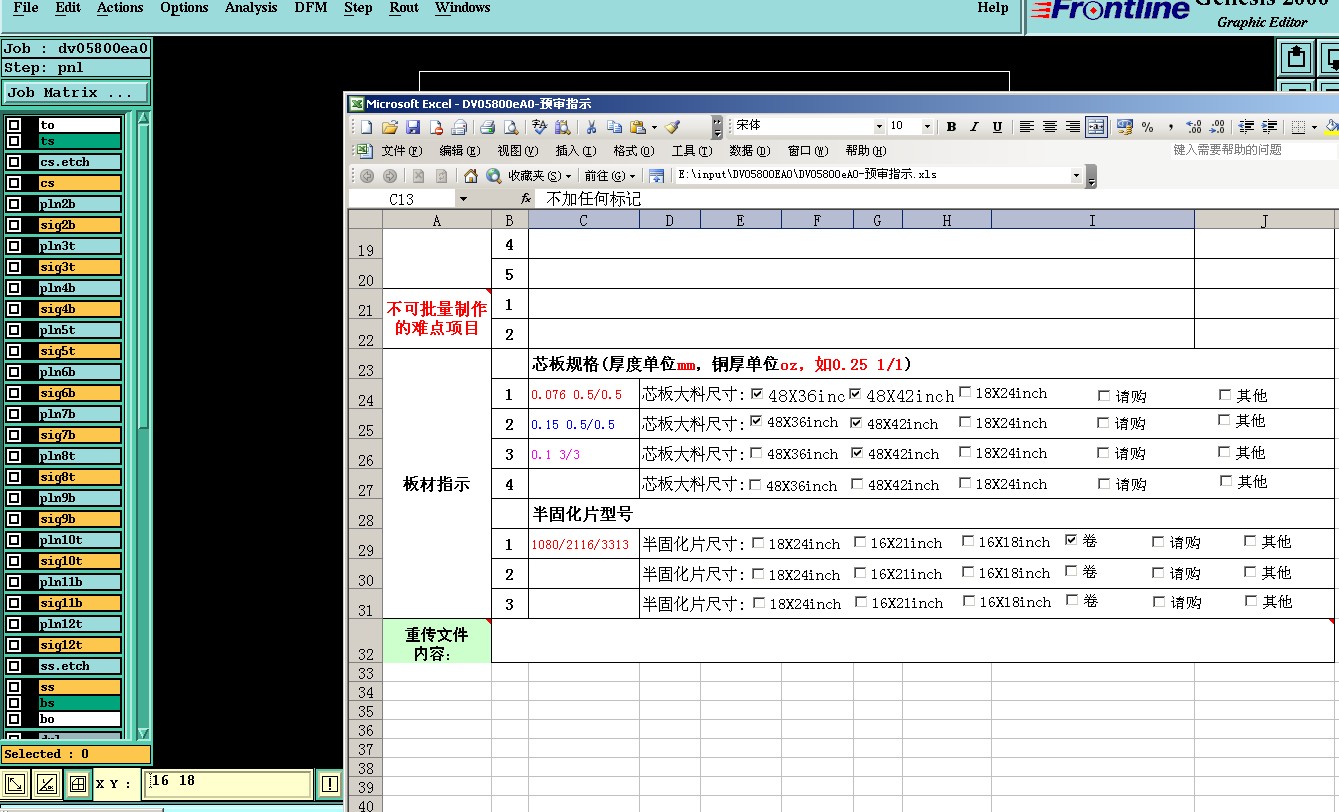Click the Paste clipboard icon
Viewport: 1339px width, 812px height.
coord(637,127)
